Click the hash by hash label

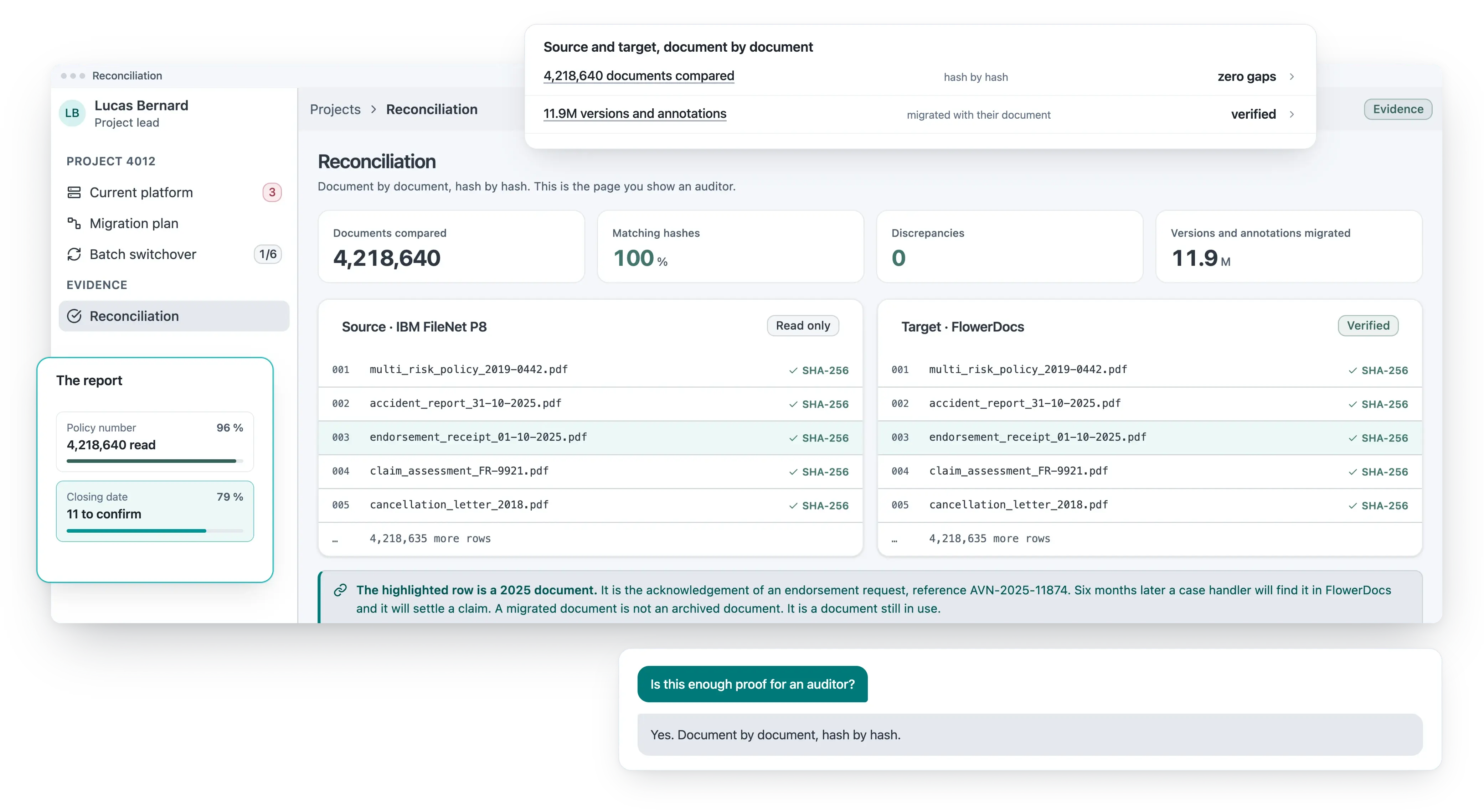975,77
